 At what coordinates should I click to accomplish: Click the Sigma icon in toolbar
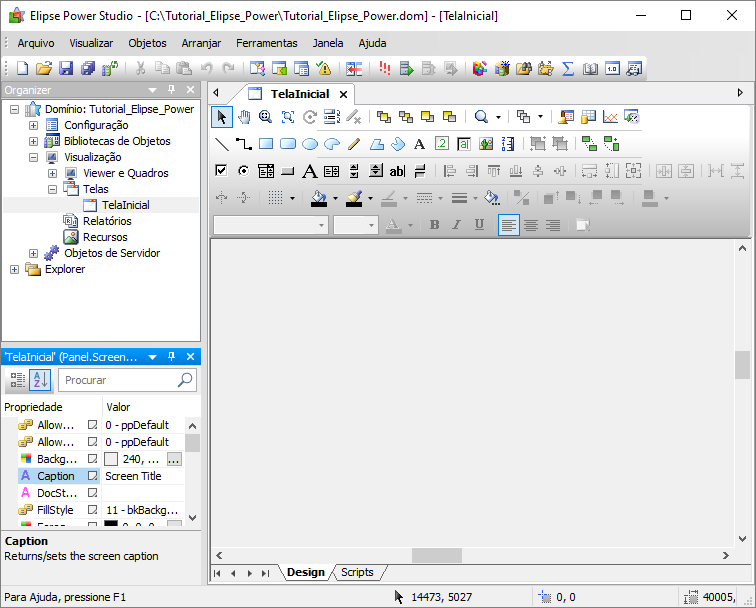coord(568,69)
